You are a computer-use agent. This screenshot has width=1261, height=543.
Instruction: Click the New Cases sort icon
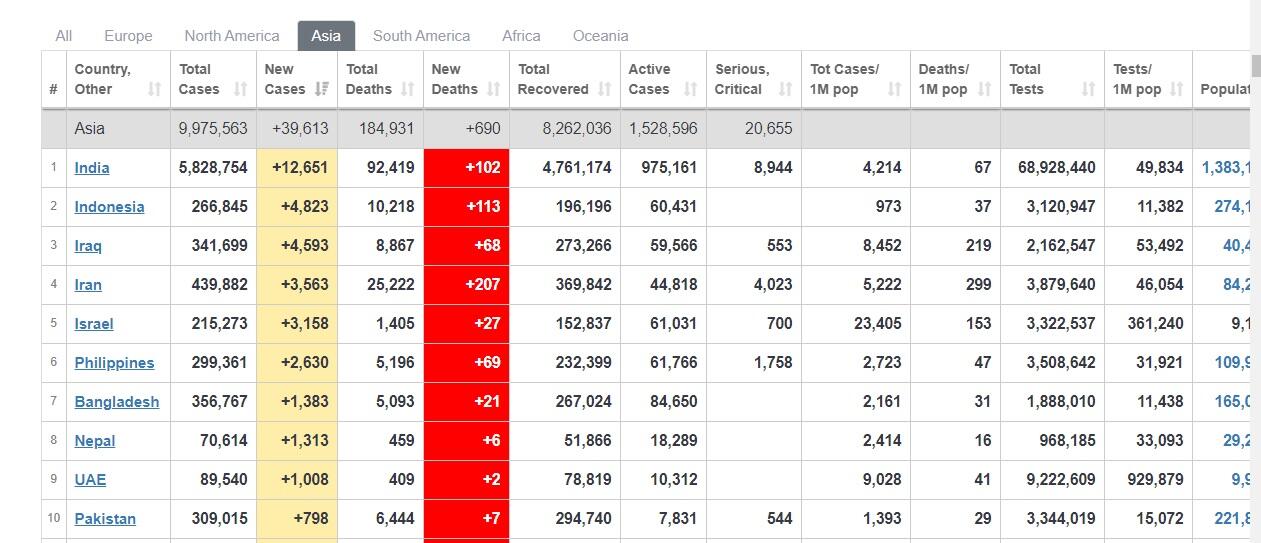click(x=321, y=89)
